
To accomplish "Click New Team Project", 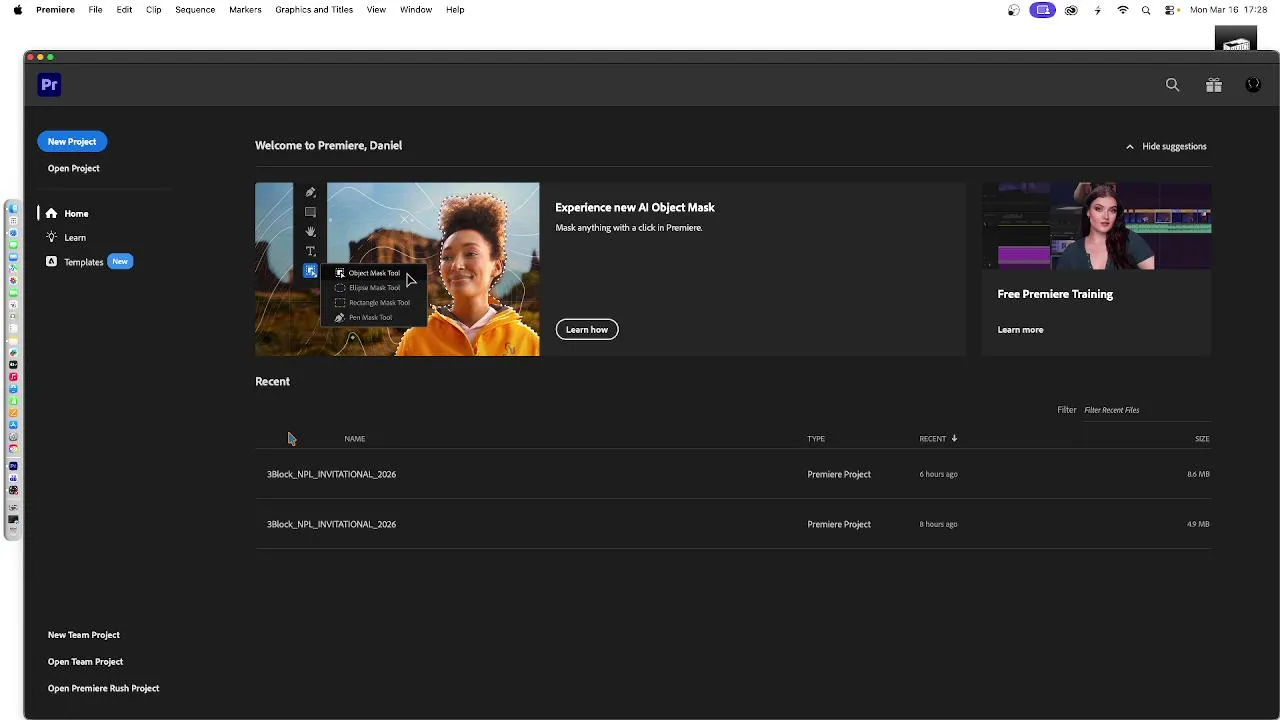I will click(x=83, y=635).
